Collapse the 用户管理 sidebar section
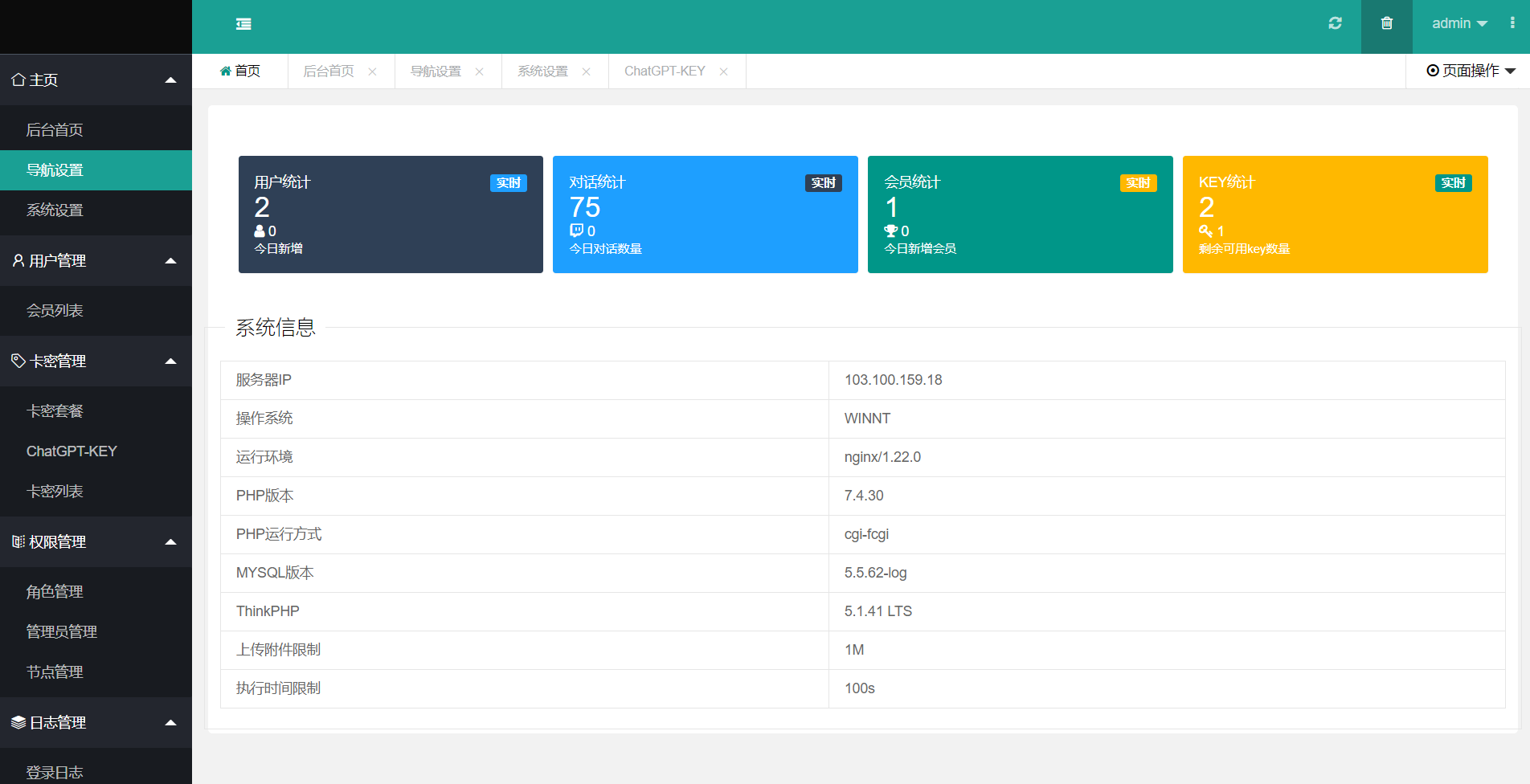The height and width of the screenshot is (784, 1530). point(96,260)
